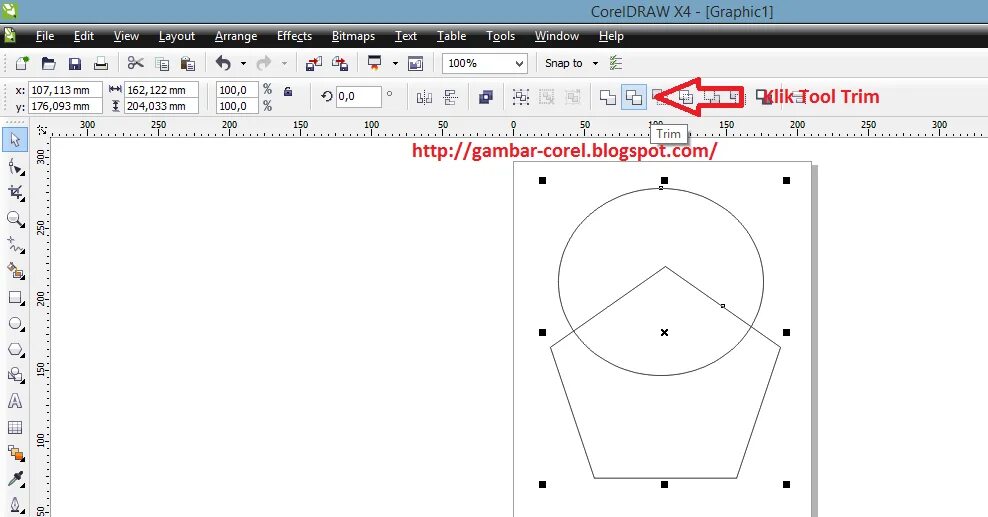
Task: Cut selection with the scissors icon
Action: pyautogui.click(x=135, y=63)
